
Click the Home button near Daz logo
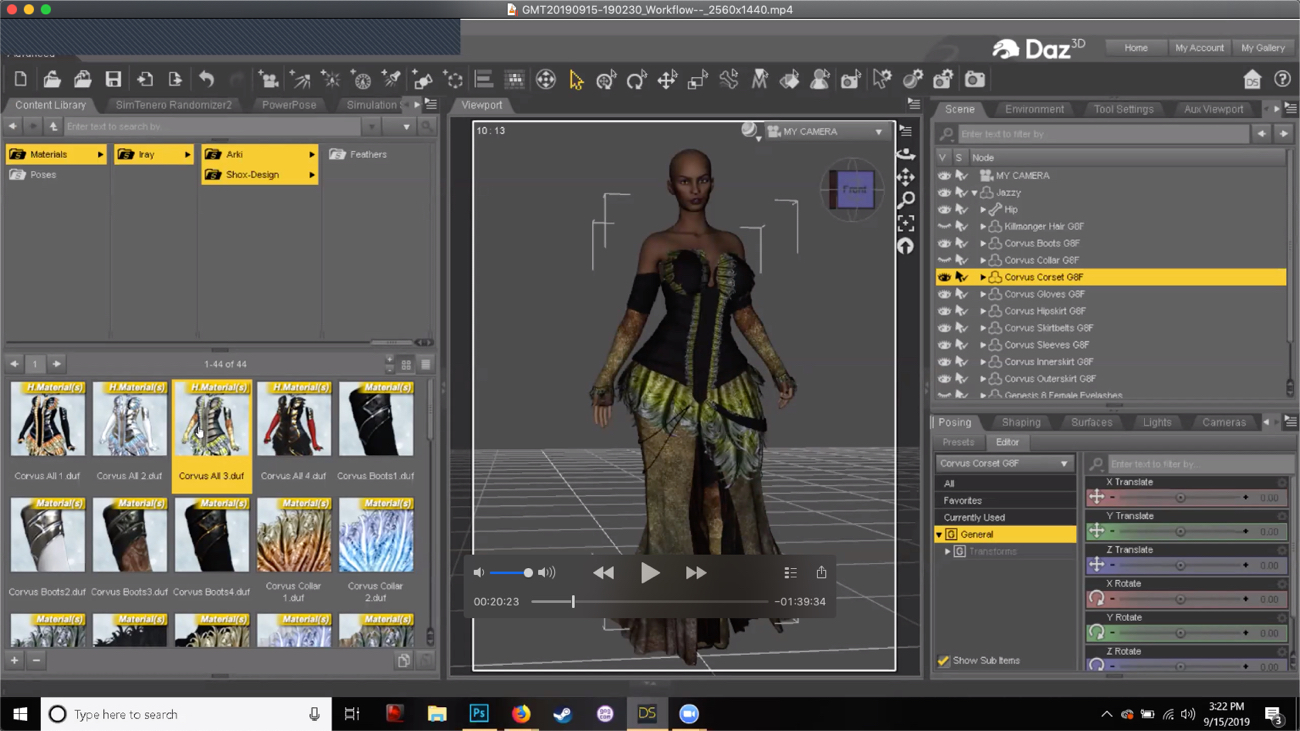1136,48
